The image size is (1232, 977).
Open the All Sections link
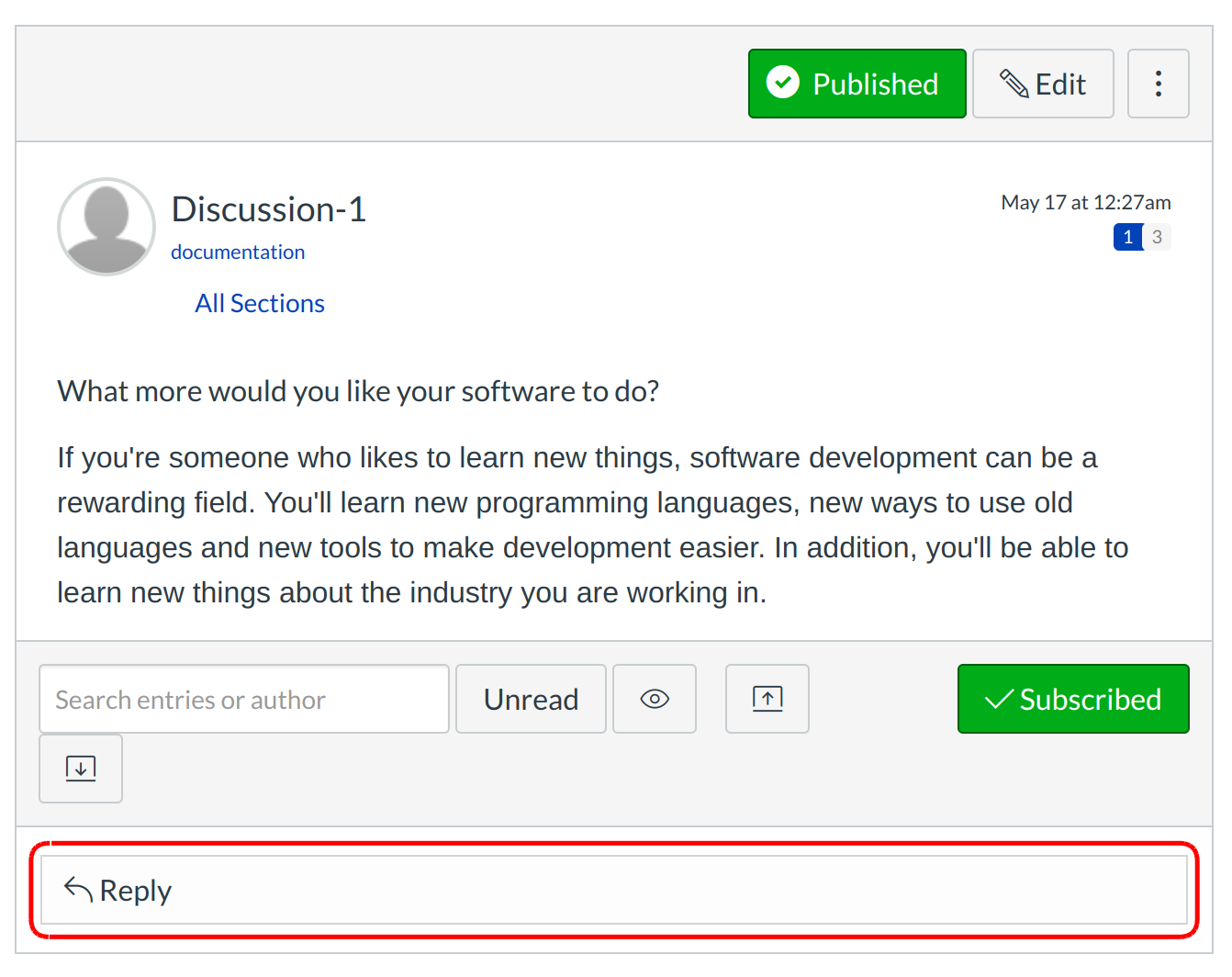pyautogui.click(x=260, y=303)
